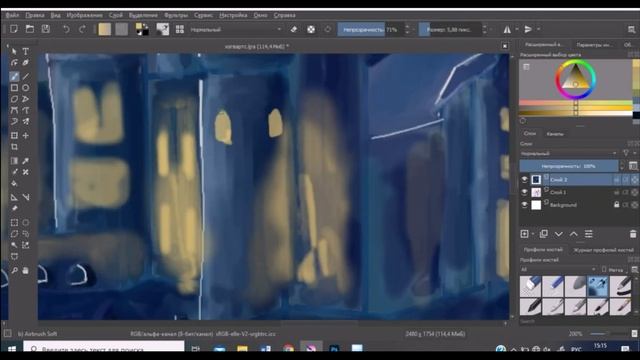The height and width of the screenshot is (360, 640).
Task: Select the Rectangular Selection tool
Action: click(14, 222)
